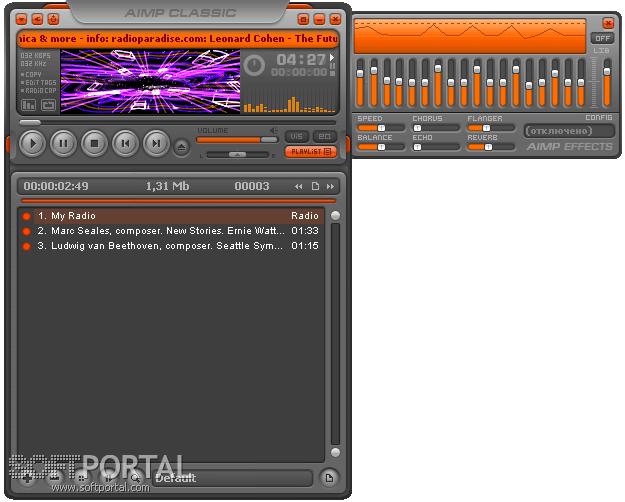Toggle the VIS visualization button
Image resolution: width=625 pixels, height=502 pixels.
click(296, 136)
